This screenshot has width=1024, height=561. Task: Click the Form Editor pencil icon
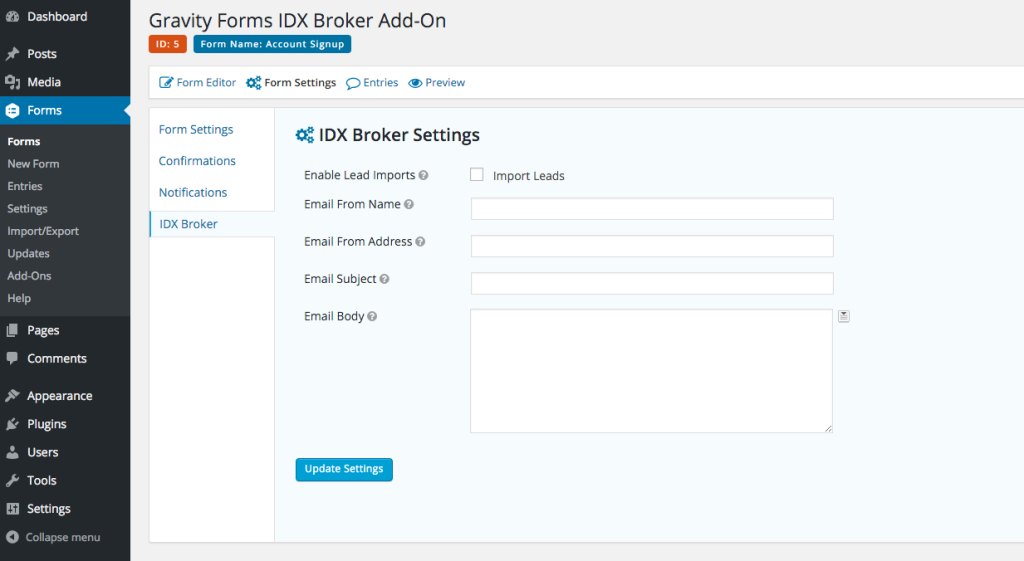[166, 83]
